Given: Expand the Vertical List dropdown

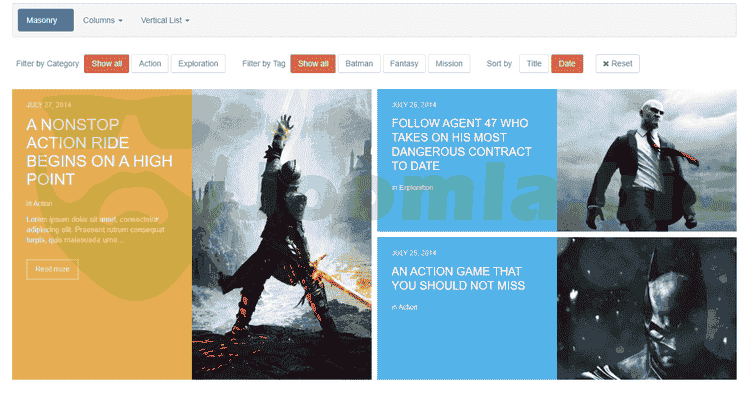Looking at the screenshot, I should pyautogui.click(x=165, y=21).
